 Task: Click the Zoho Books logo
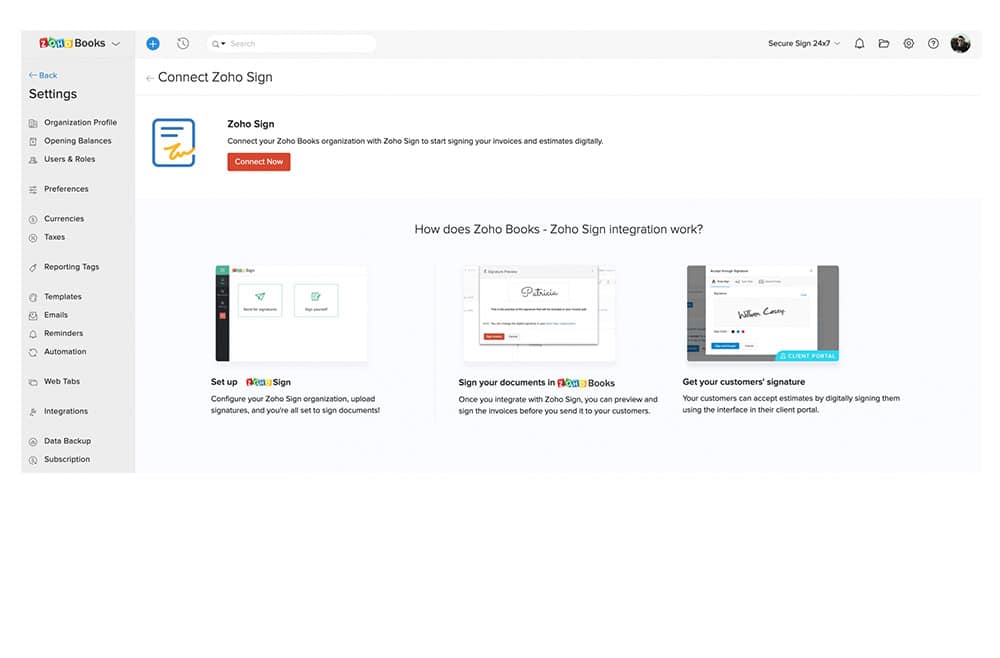[72, 43]
